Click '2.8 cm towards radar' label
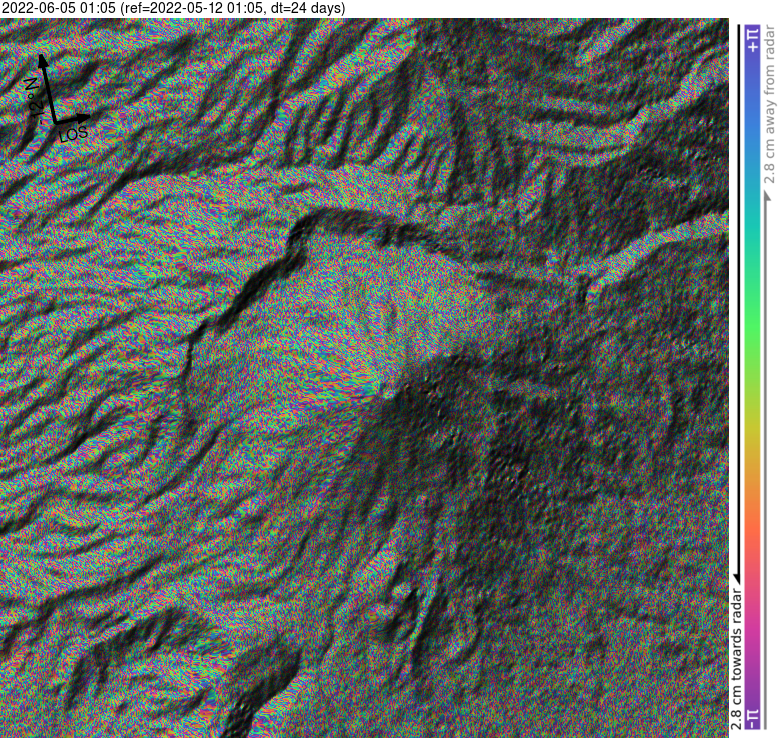778x738 pixels. coord(737,659)
